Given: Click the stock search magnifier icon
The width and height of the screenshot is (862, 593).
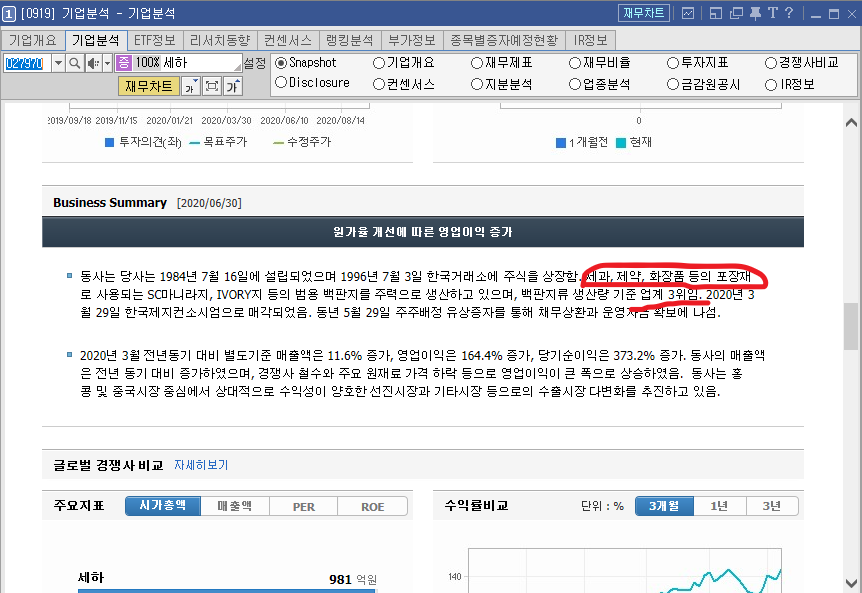Looking at the screenshot, I should point(74,63).
